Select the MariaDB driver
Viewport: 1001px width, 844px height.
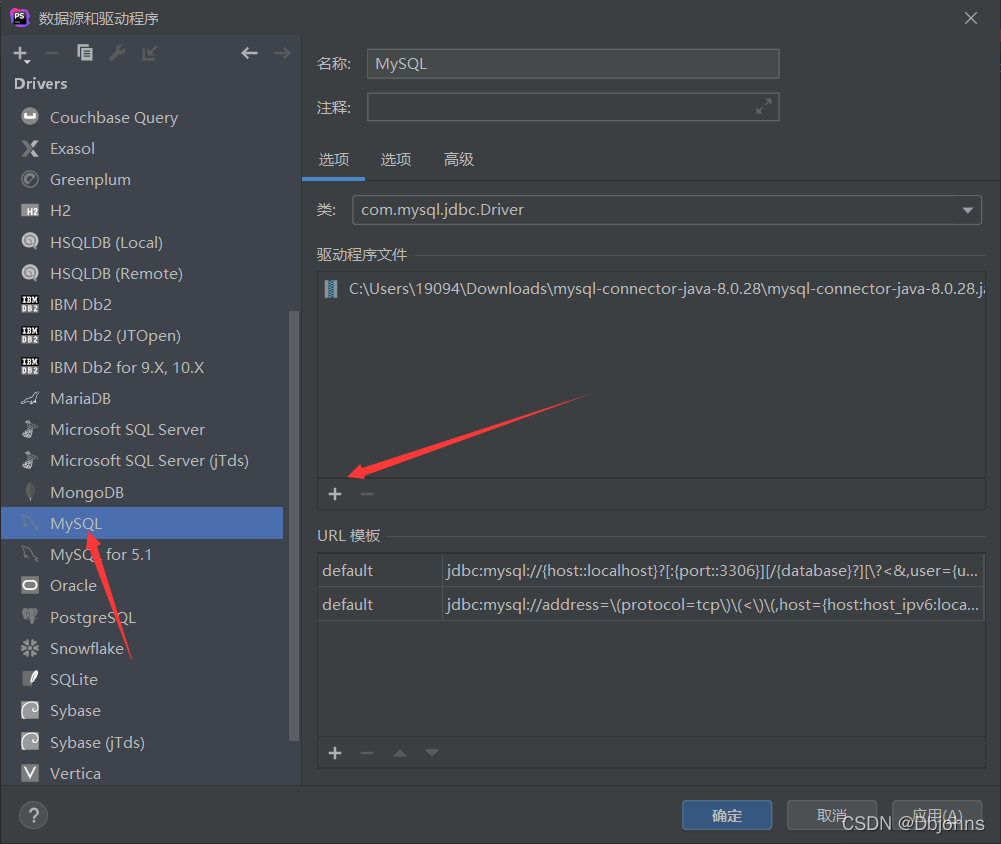tap(142, 398)
